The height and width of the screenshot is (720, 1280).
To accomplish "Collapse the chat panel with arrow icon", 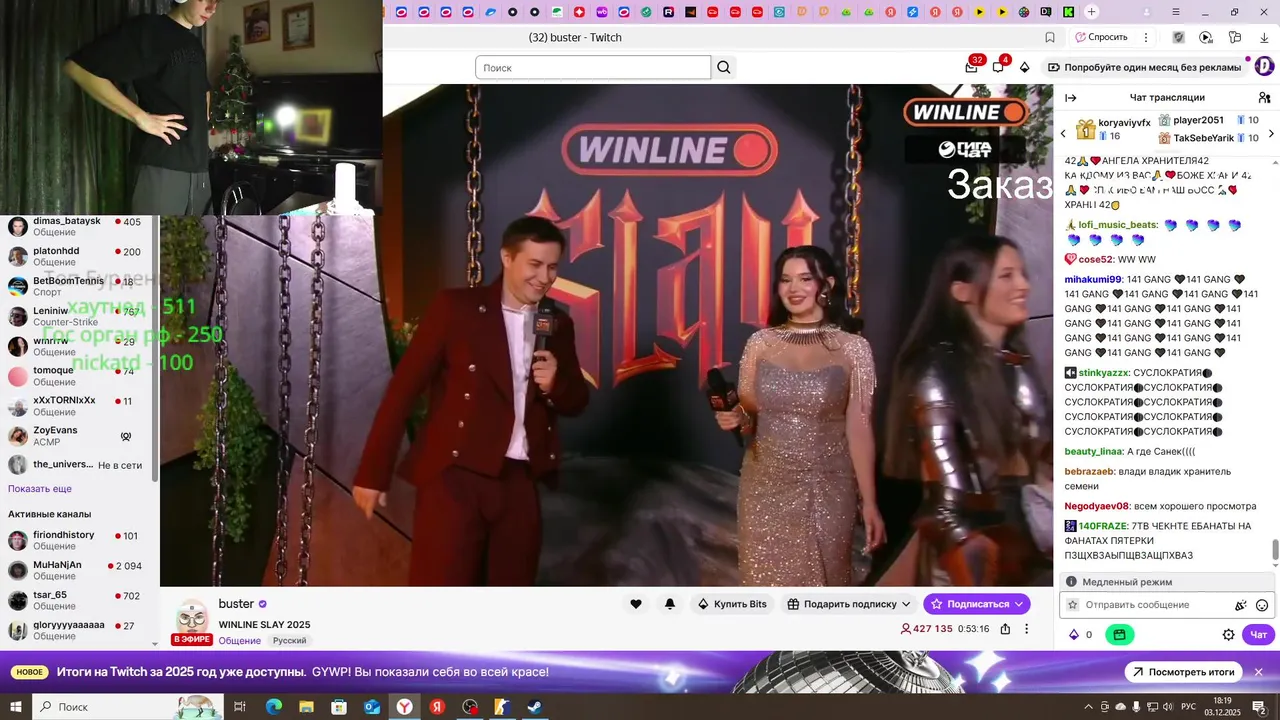I will 1071,98.
